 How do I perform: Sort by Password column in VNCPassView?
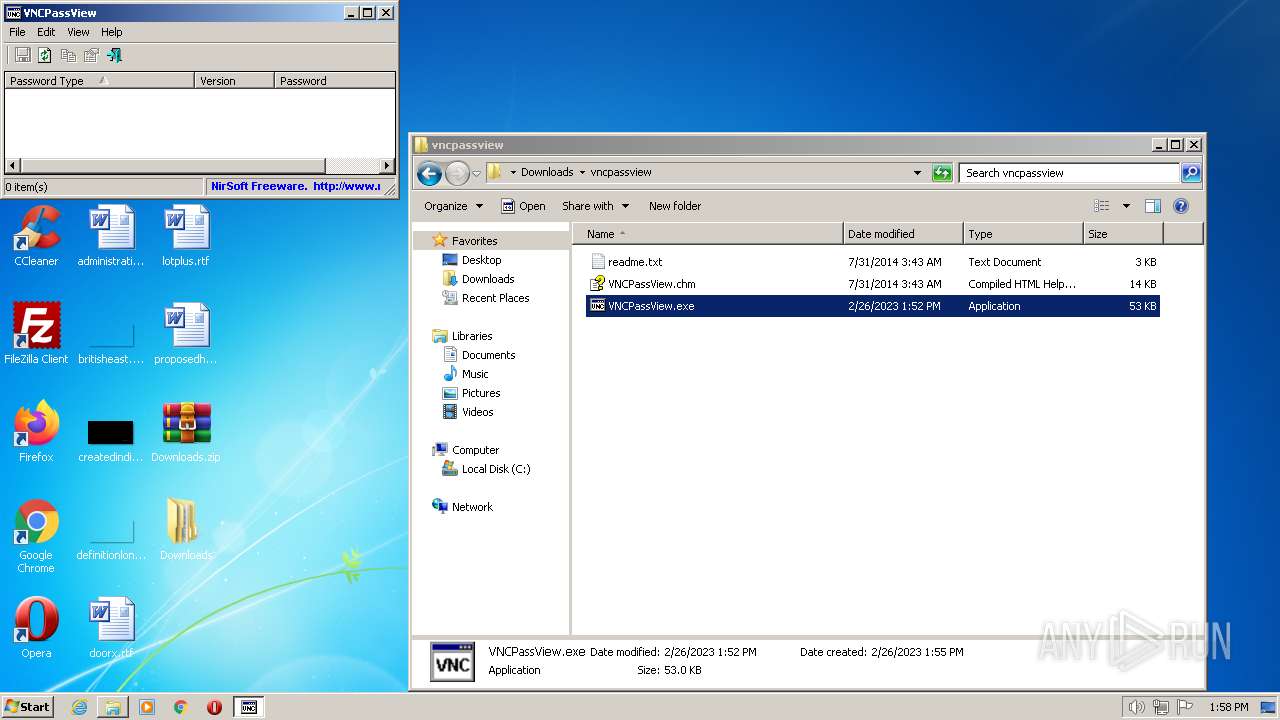335,81
